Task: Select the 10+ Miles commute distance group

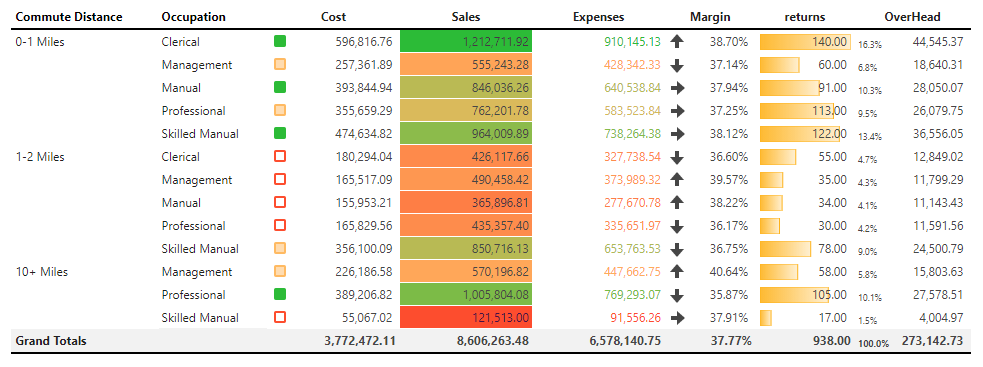Action: point(42,272)
